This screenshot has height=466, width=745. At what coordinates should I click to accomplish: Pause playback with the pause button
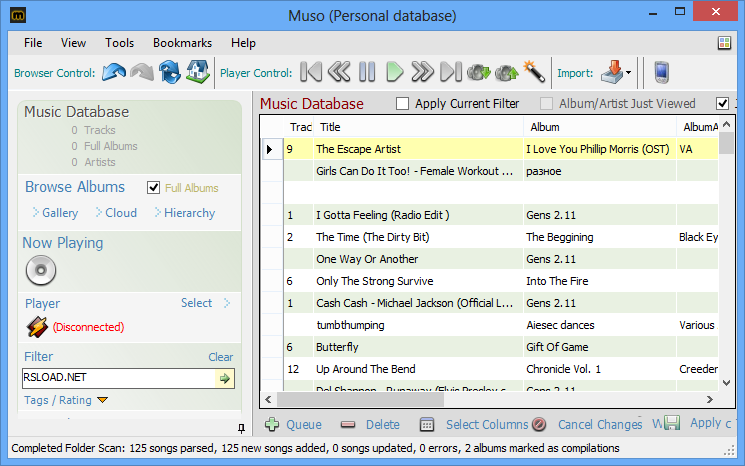pos(367,72)
